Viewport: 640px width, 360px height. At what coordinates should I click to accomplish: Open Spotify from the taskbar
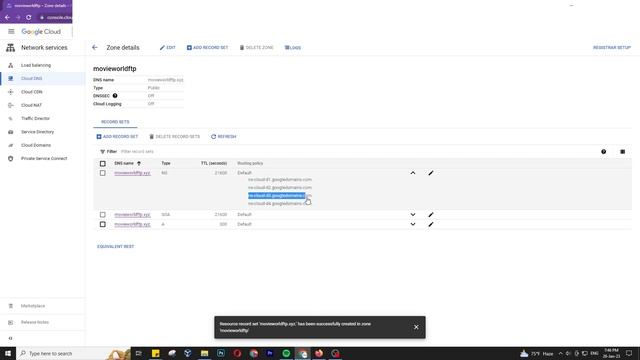286,353
